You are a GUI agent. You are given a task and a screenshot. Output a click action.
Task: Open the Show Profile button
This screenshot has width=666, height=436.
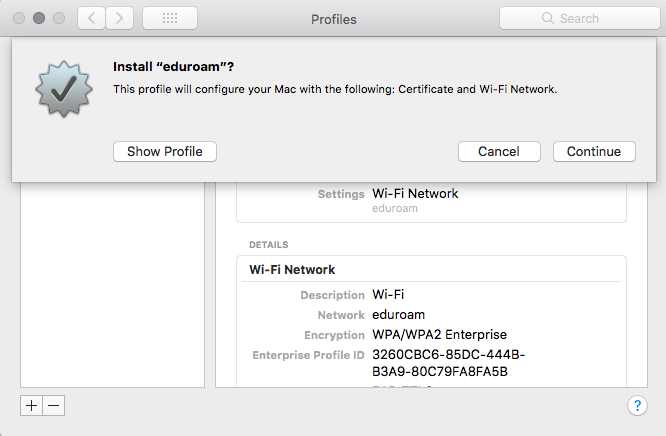165,151
